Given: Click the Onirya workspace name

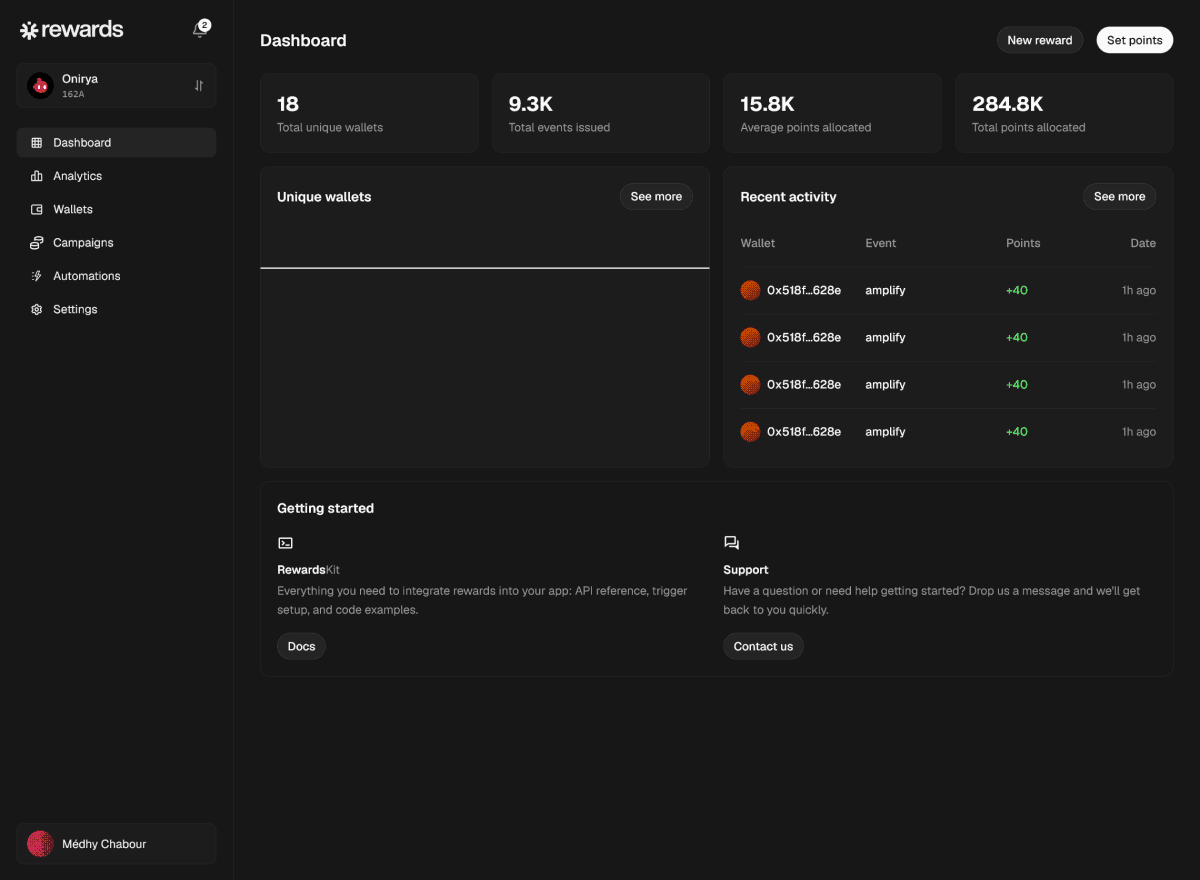Looking at the screenshot, I should tap(80, 79).
